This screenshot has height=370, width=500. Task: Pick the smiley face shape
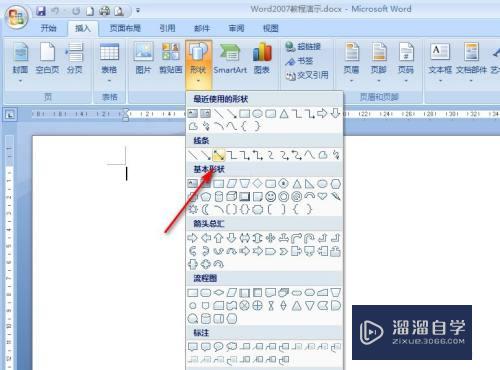tap(270, 197)
